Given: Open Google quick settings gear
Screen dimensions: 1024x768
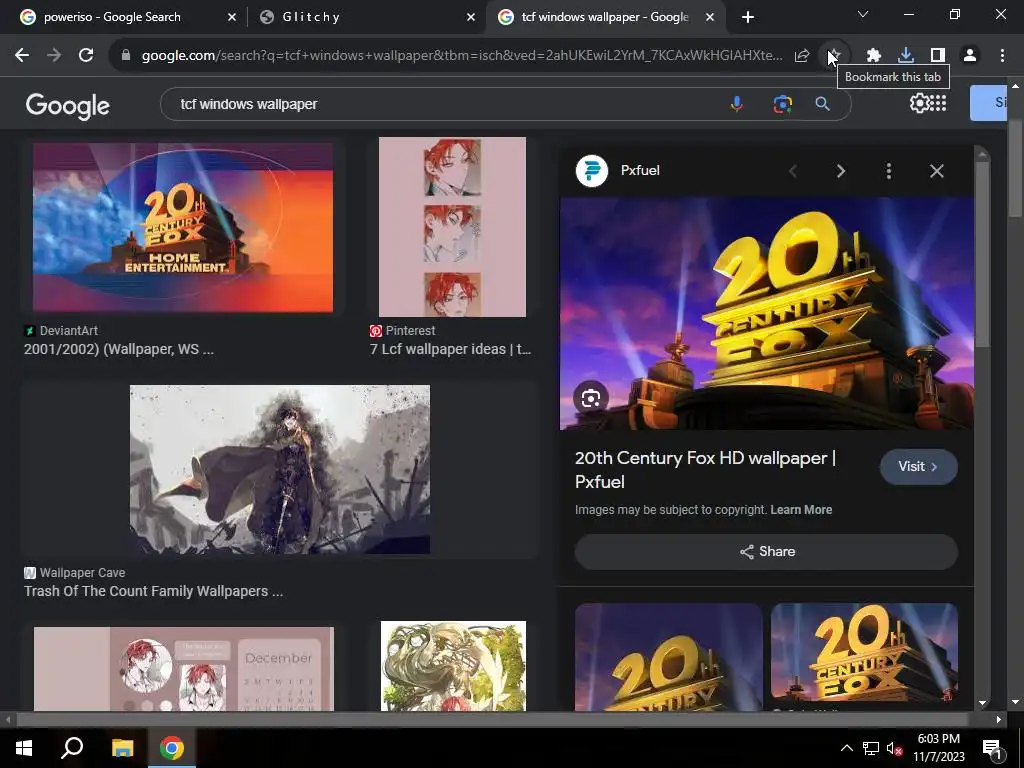Looking at the screenshot, I should click(x=919, y=103).
